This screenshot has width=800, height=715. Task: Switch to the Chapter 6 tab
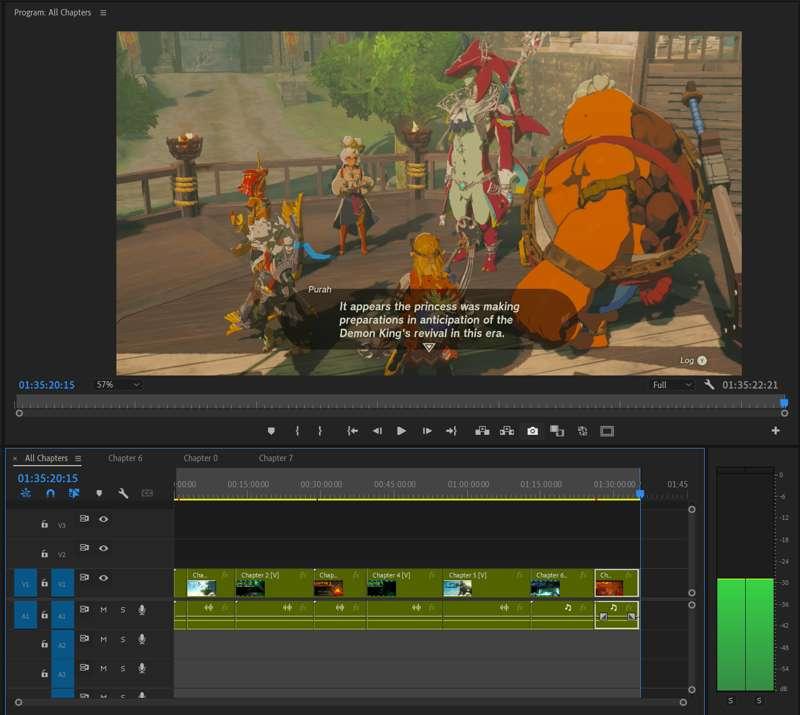125,458
